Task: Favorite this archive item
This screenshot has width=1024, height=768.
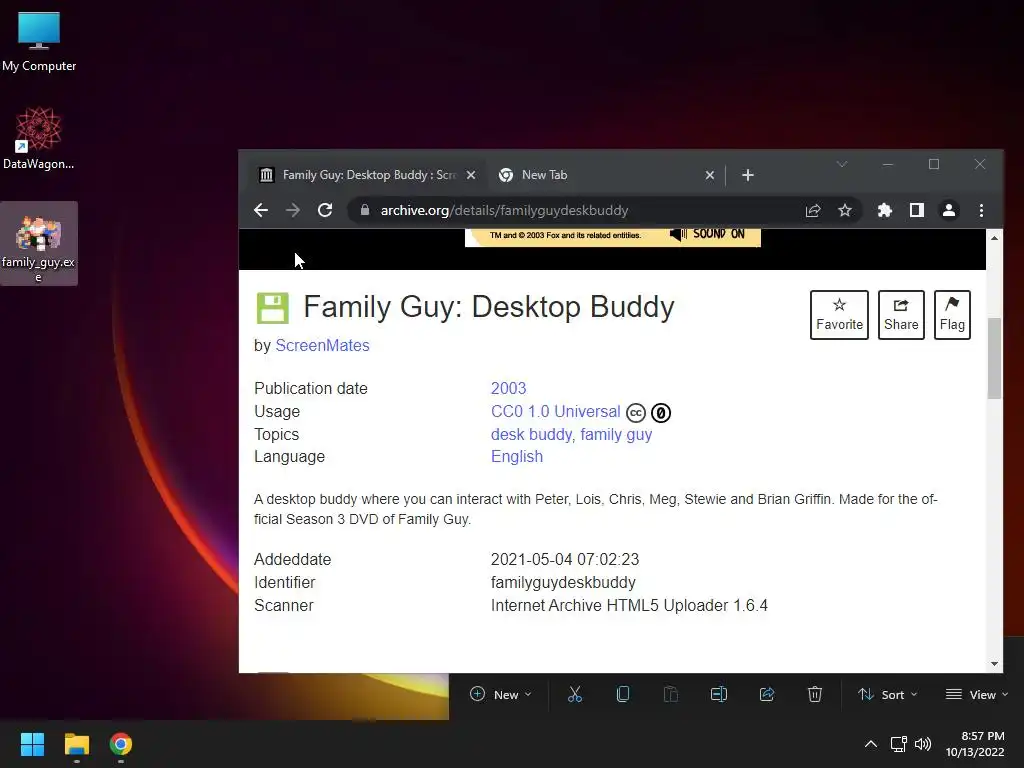Action: pos(839,315)
